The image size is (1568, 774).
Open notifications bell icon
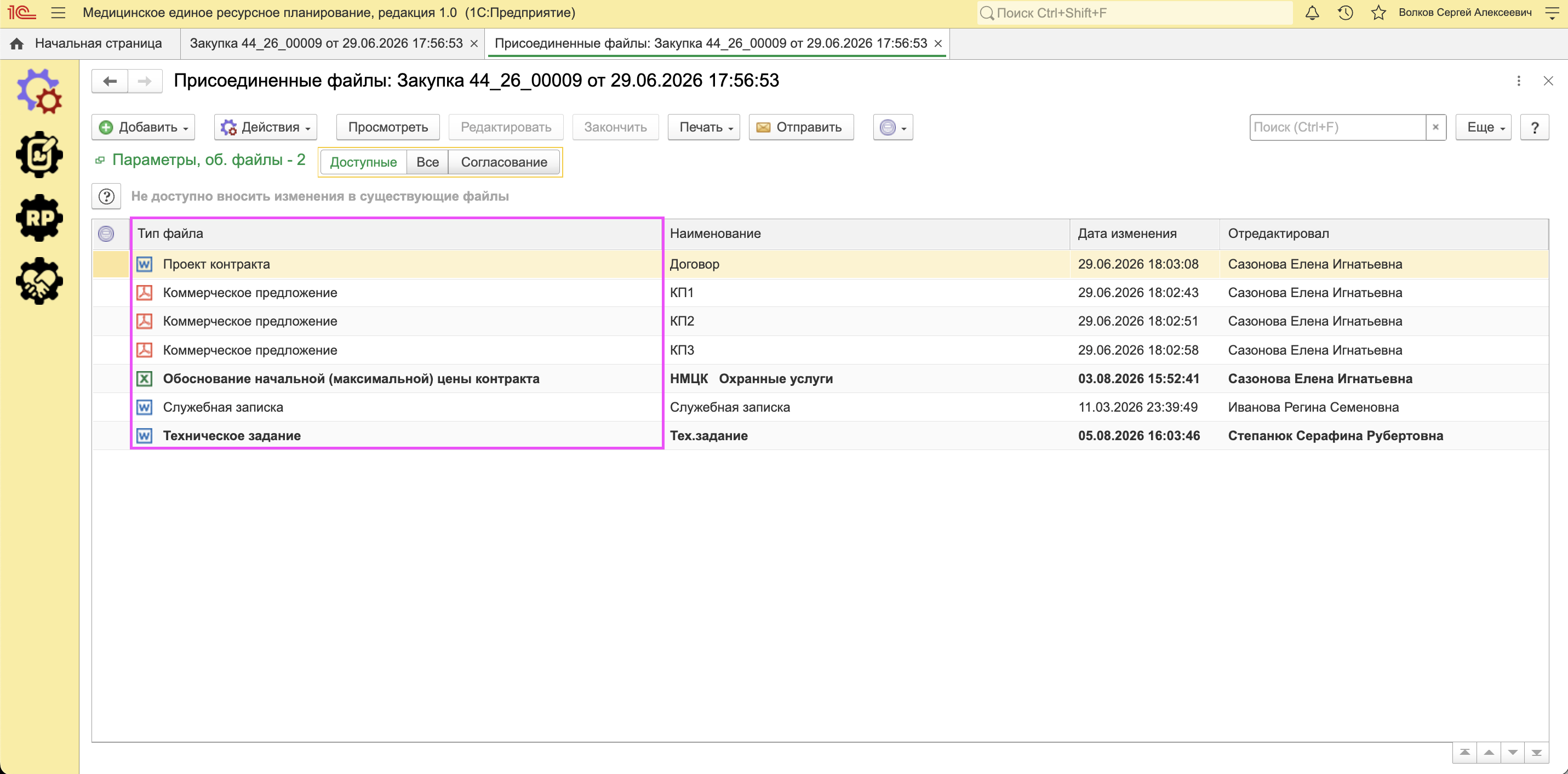pyautogui.click(x=1312, y=13)
